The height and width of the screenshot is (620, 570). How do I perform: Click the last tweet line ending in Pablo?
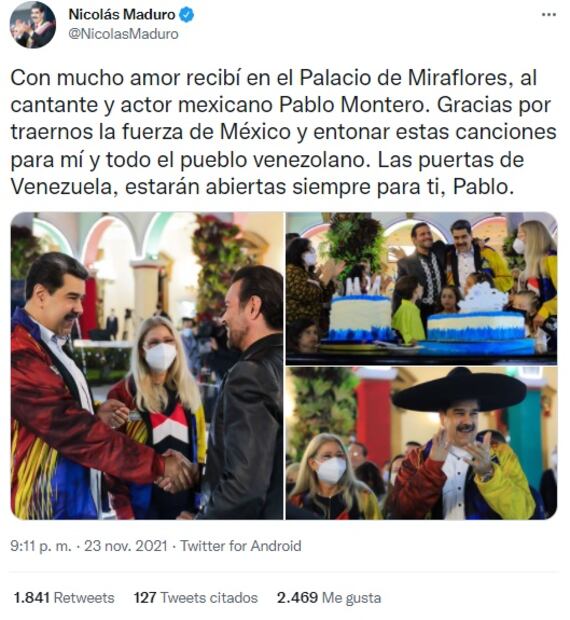pos(262,187)
